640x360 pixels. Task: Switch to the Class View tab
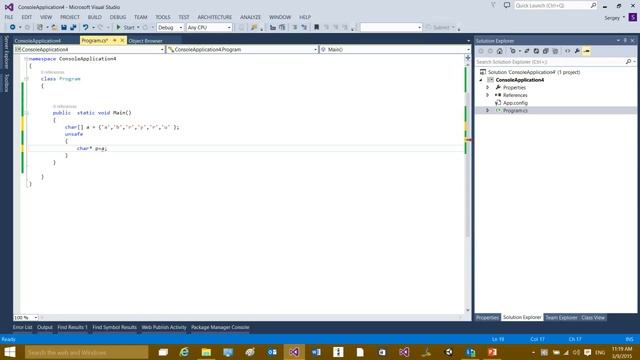(593, 318)
